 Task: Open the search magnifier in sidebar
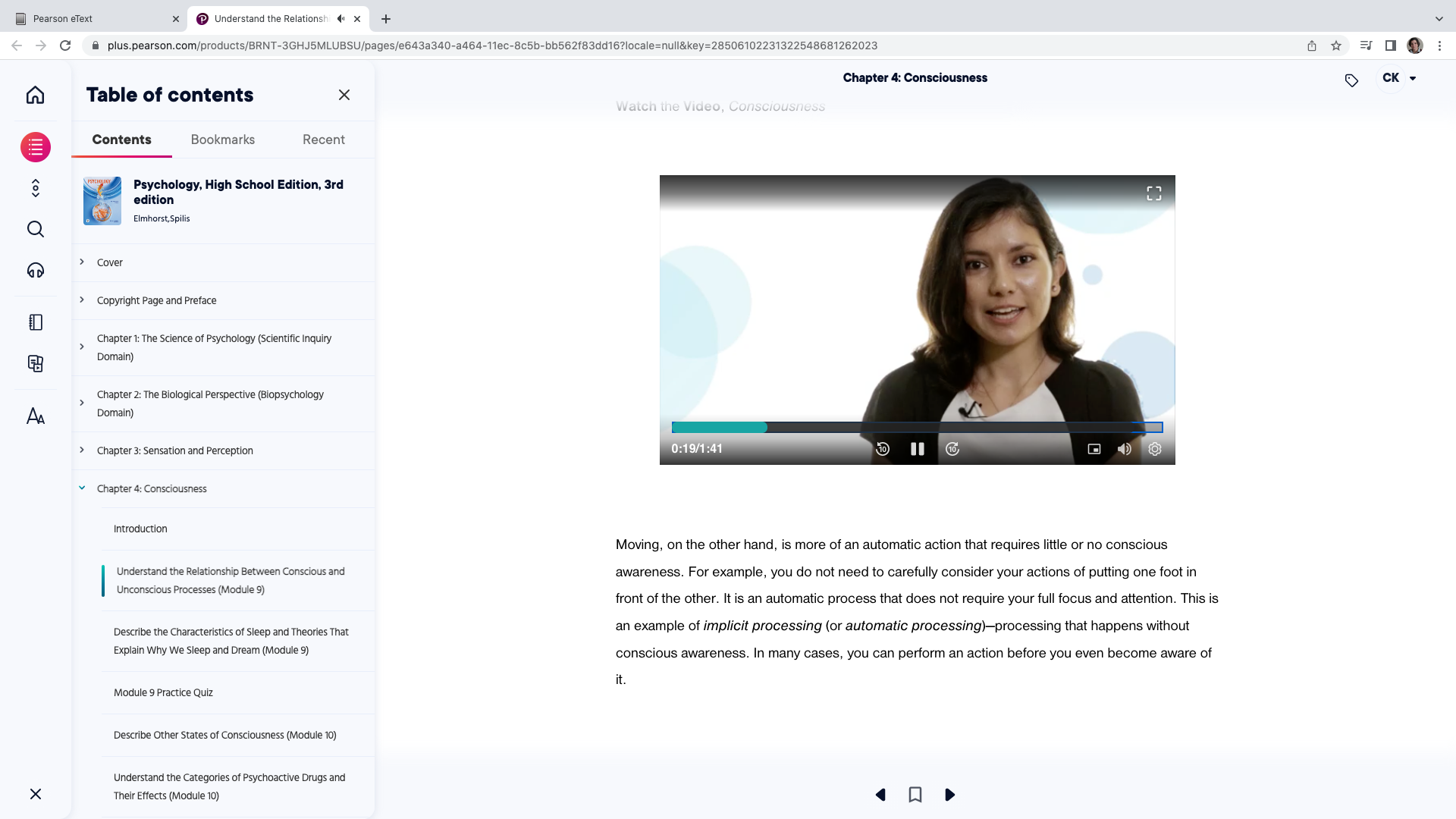click(x=36, y=229)
